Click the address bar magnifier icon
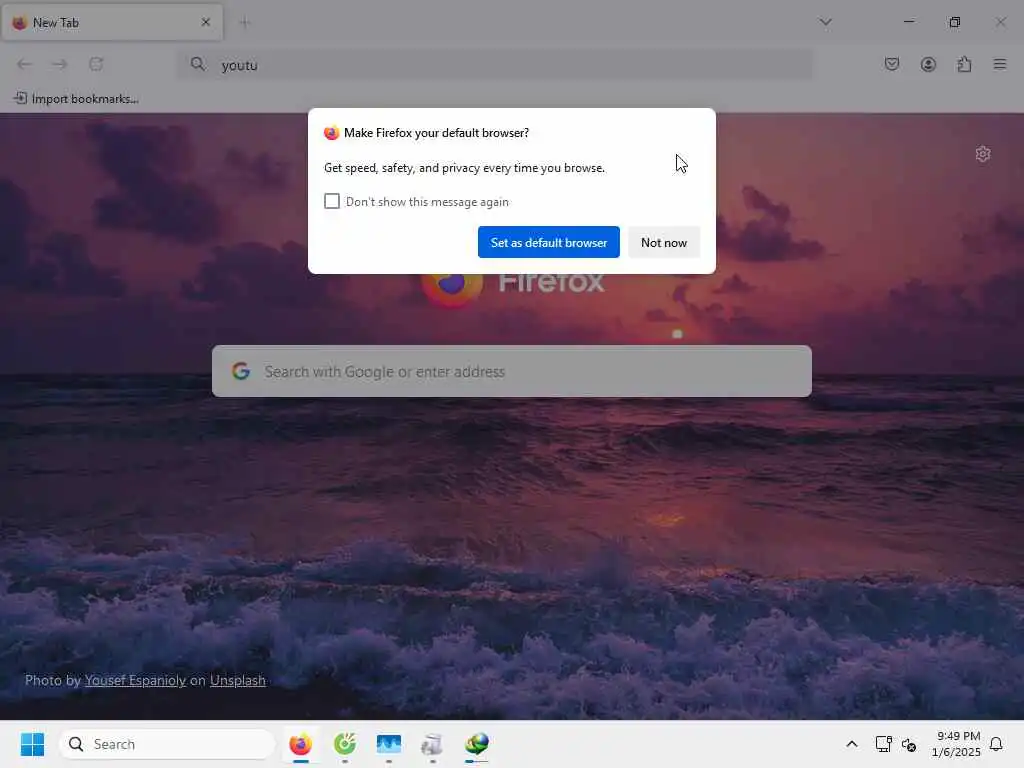 (198, 64)
